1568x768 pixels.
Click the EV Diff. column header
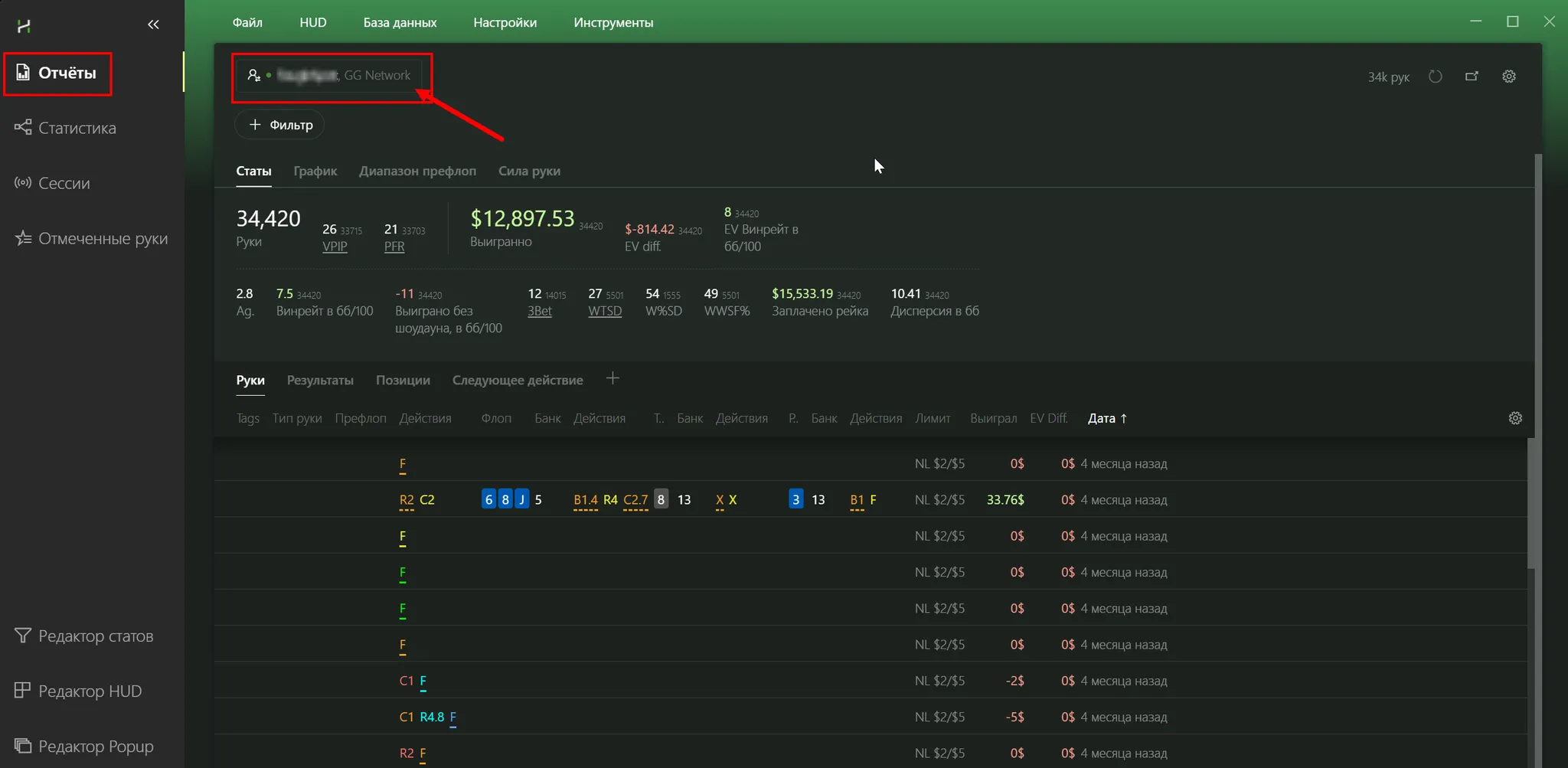click(x=1049, y=418)
